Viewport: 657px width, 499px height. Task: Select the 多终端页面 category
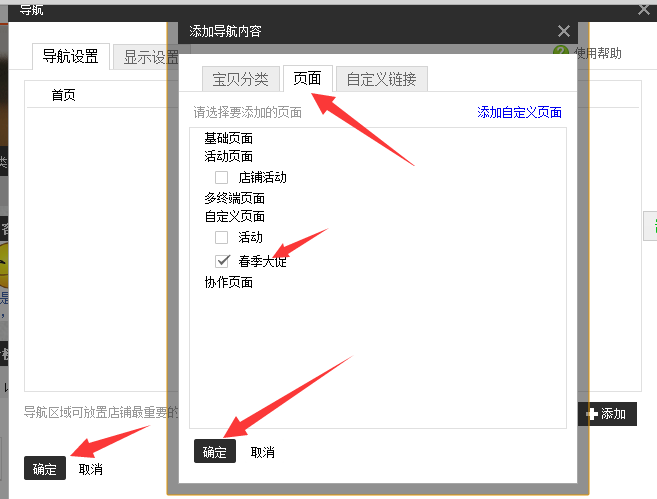pos(234,198)
